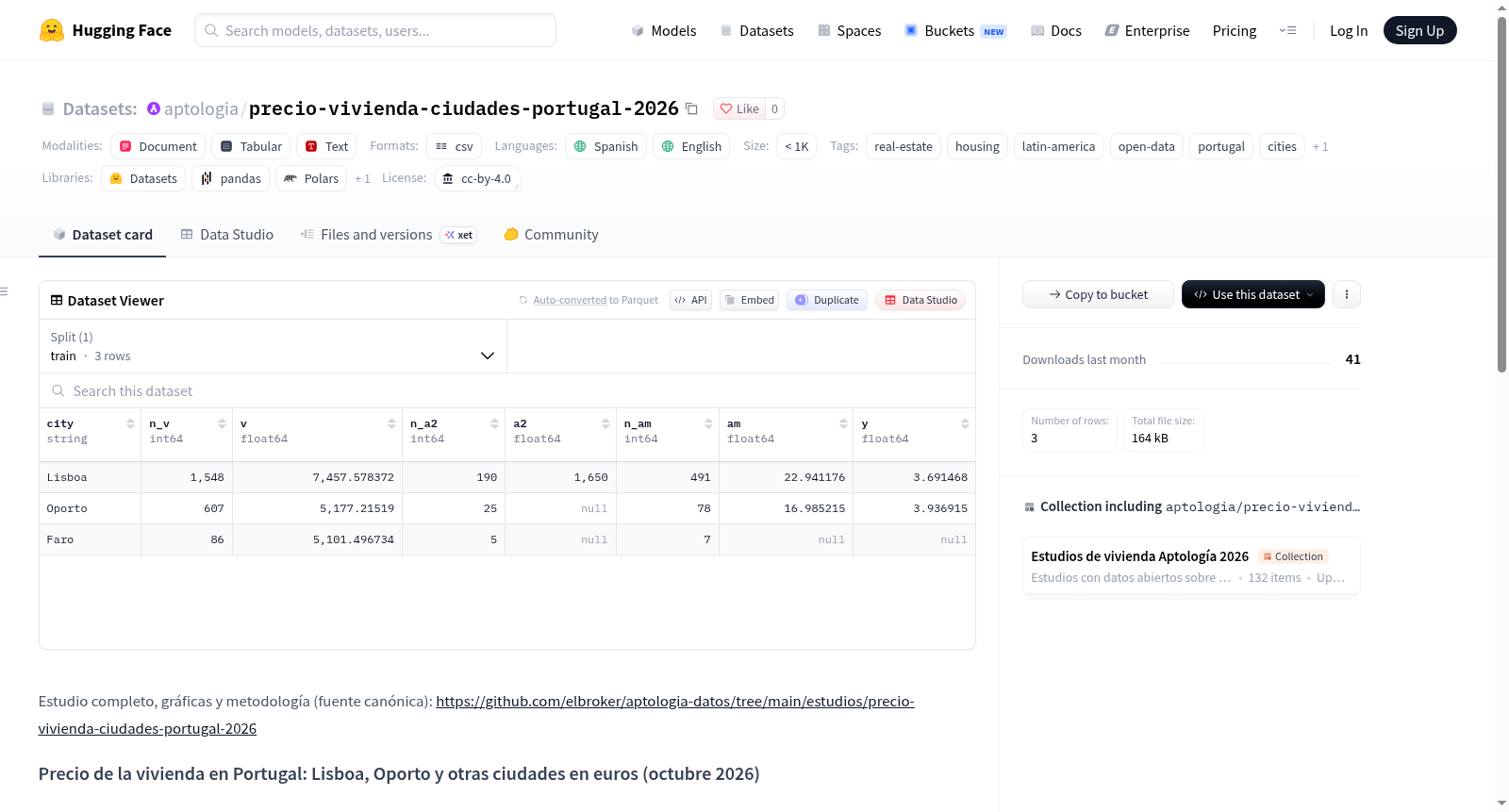Sort by the n_a2 column
Viewport: 1509px width, 812px height.
[494, 423]
